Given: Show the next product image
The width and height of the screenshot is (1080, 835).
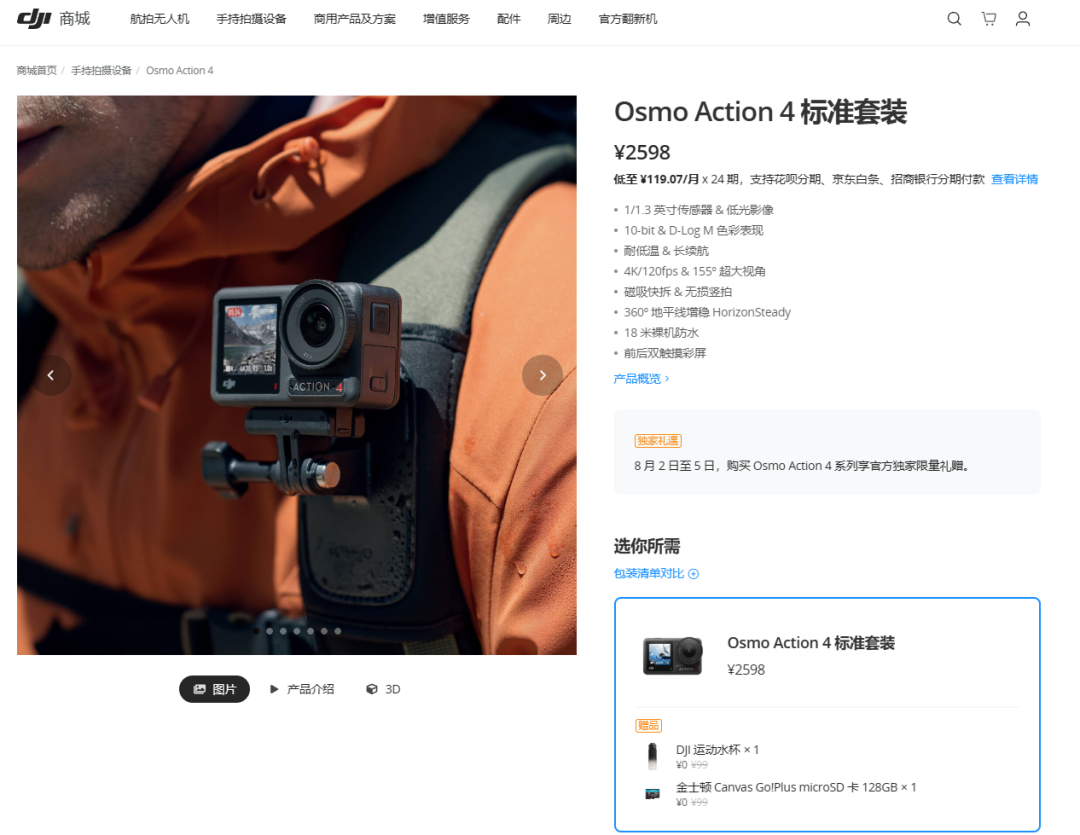Looking at the screenshot, I should coord(542,375).
